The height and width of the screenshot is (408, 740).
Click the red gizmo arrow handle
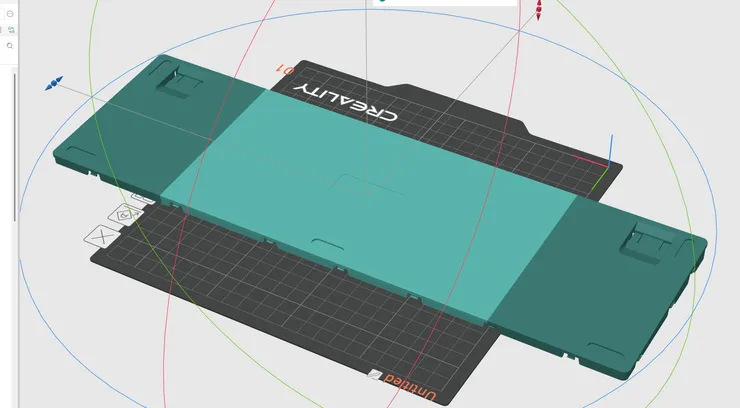point(538,9)
